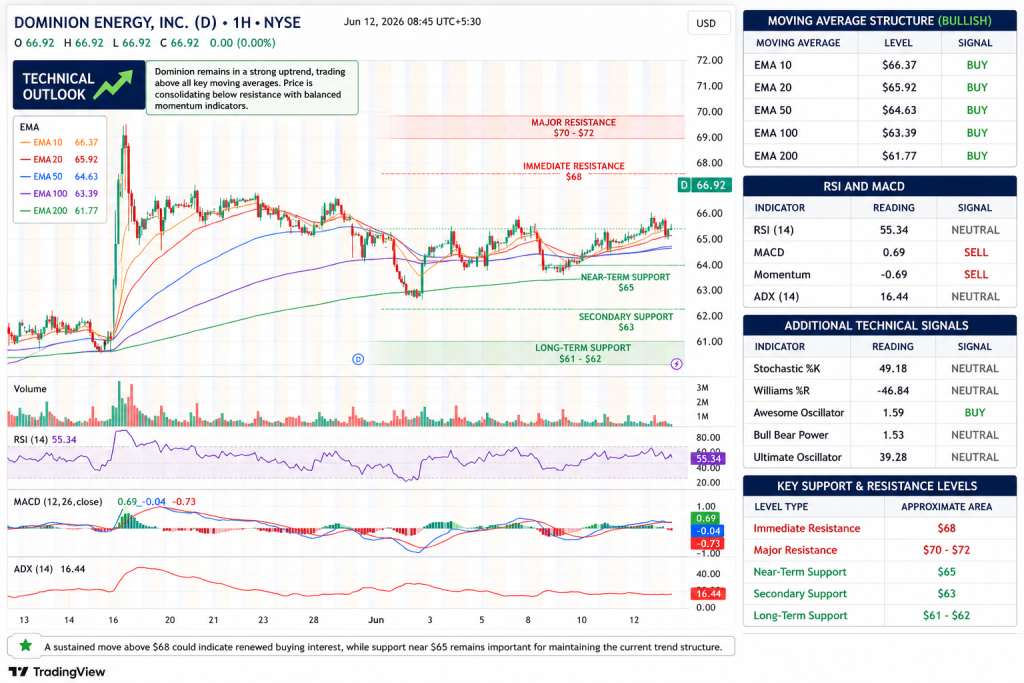Click Immediate Resistance row in levels table
The width and height of the screenshot is (1024, 683).
pos(880,528)
